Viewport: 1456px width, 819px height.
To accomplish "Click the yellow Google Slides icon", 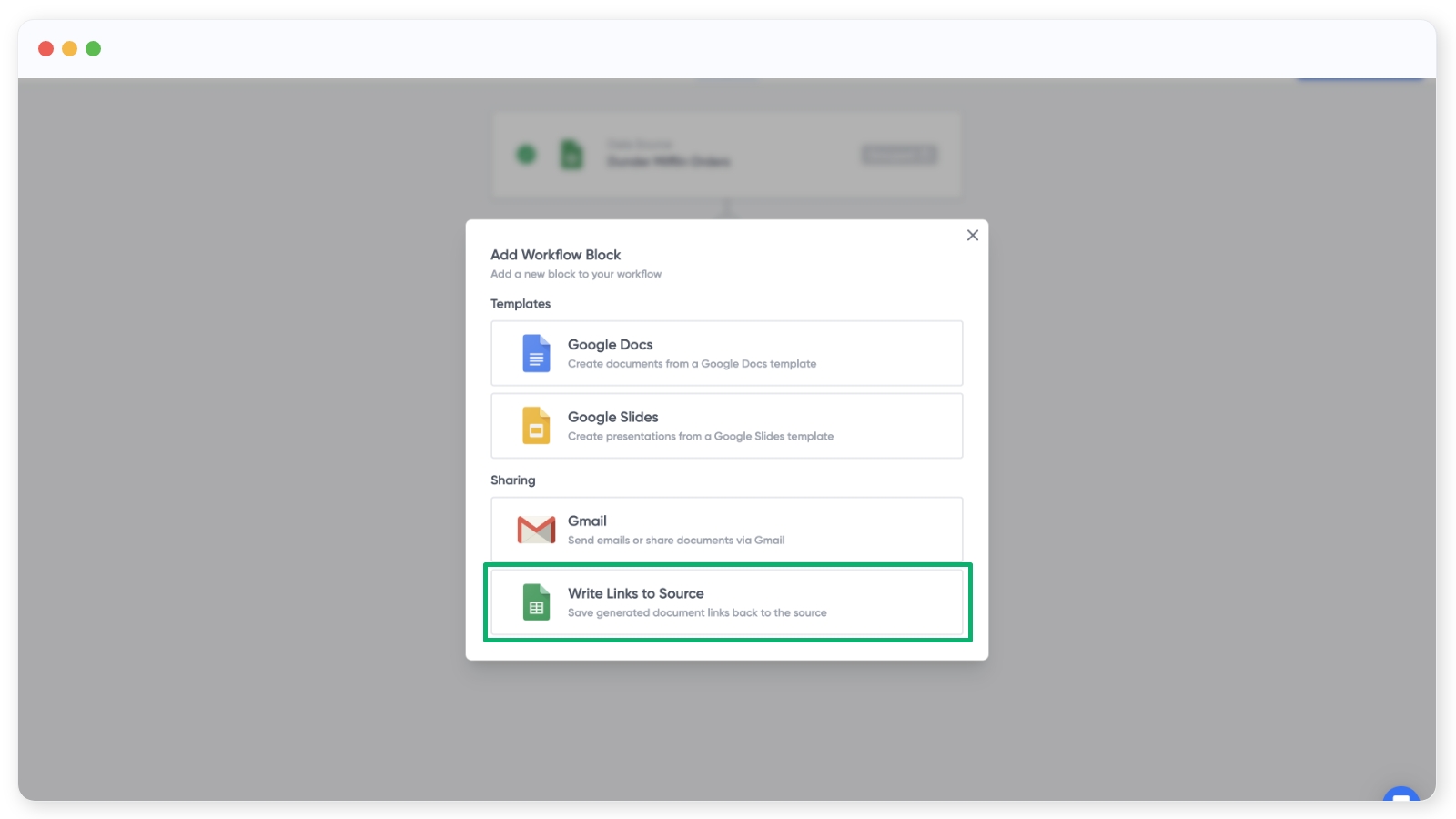I will point(536,426).
